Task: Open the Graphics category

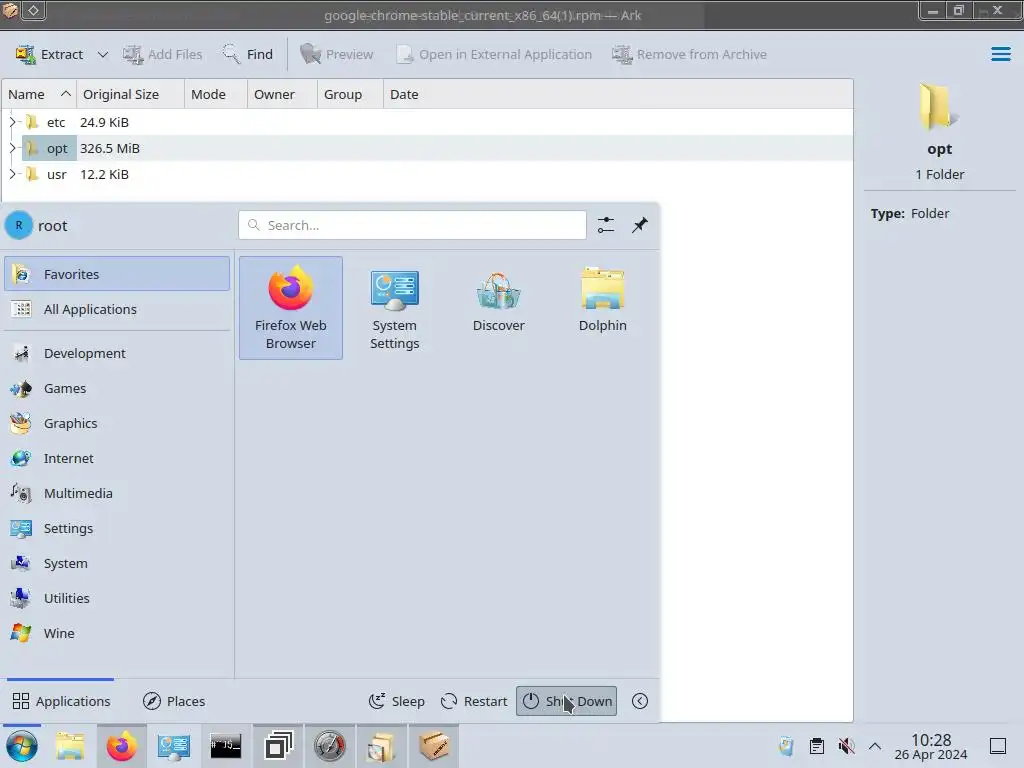Action: point(117,423)
